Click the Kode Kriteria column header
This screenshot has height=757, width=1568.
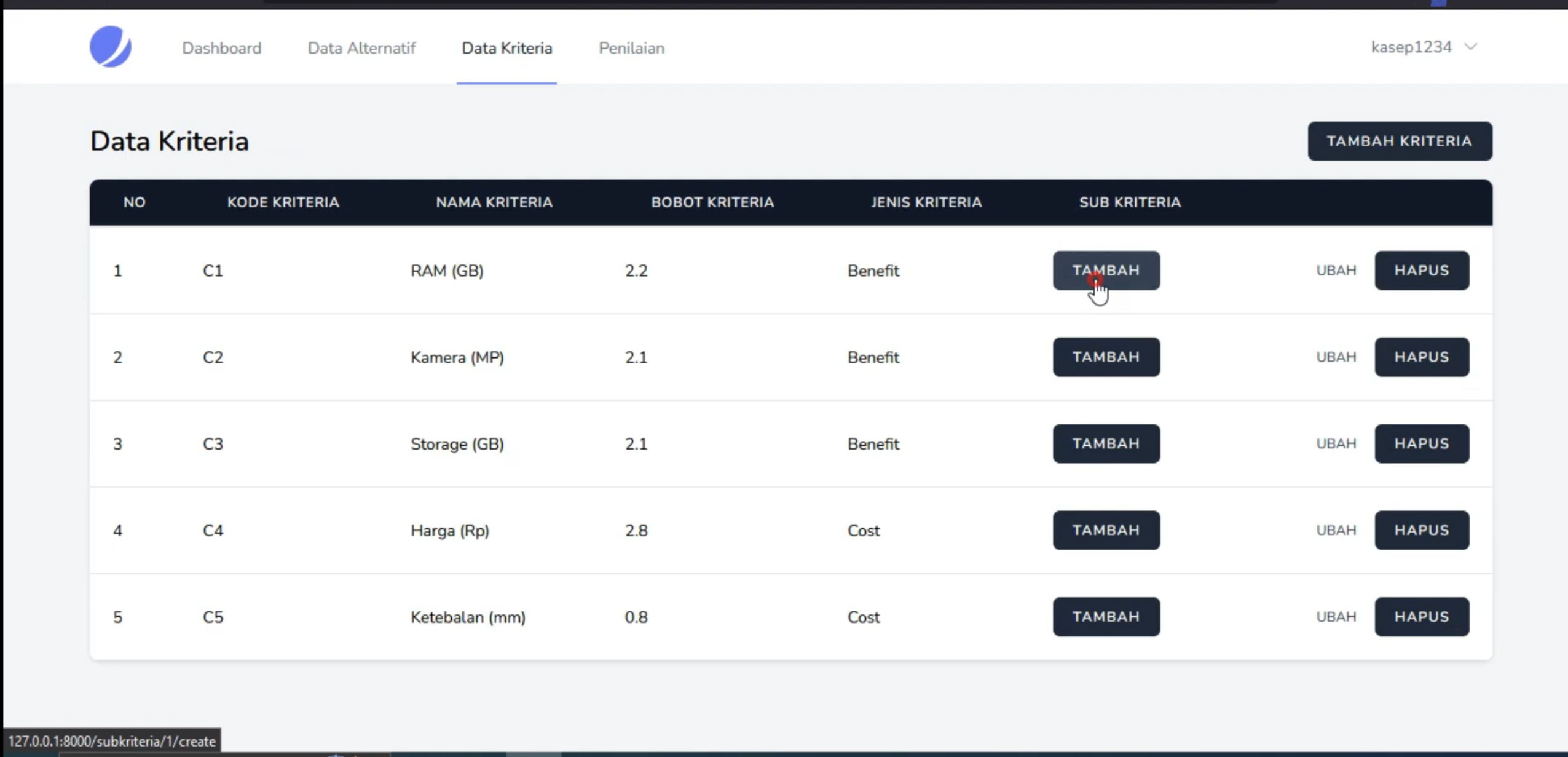[x=283, y=202]
